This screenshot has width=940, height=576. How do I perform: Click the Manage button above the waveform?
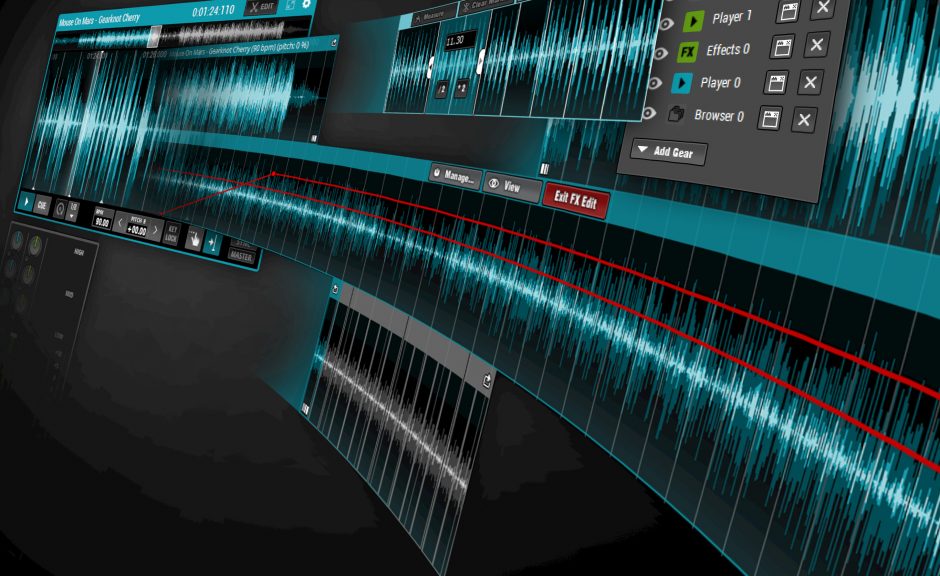pyautogui.click(x=454, y=176)
